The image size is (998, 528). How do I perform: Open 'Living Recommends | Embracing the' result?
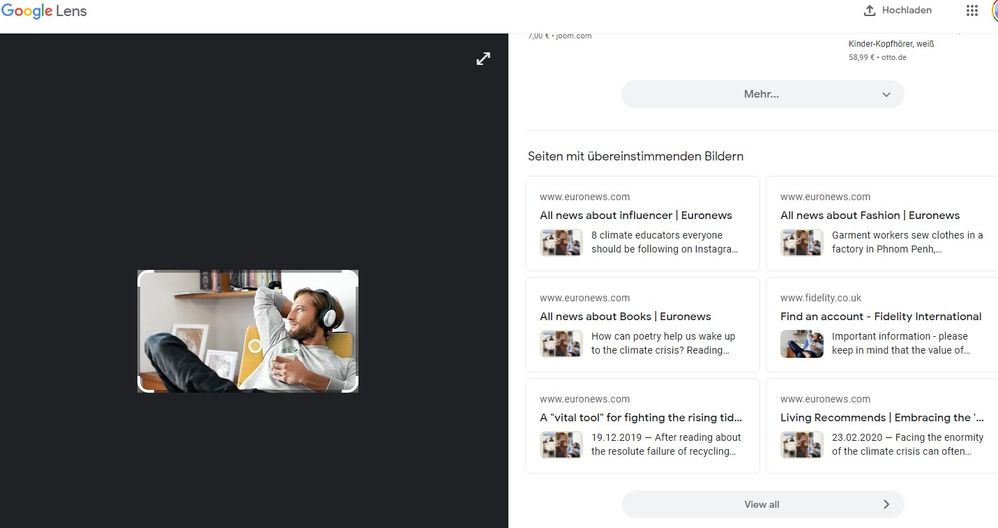(x=882, y=417)
